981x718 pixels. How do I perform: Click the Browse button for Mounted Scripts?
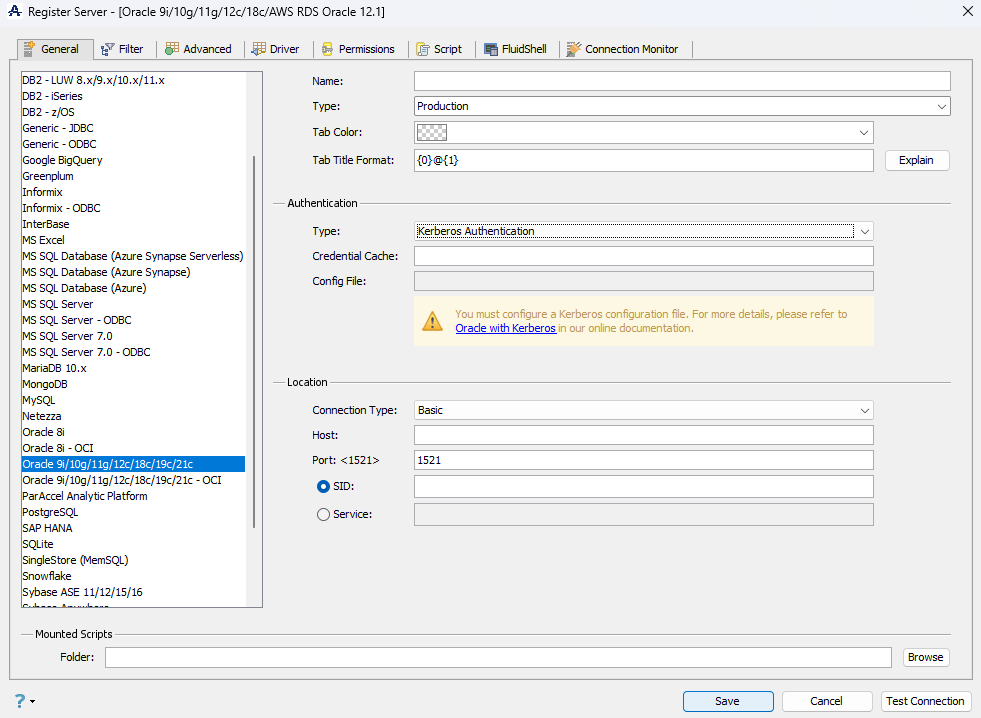tap(925, 657)
